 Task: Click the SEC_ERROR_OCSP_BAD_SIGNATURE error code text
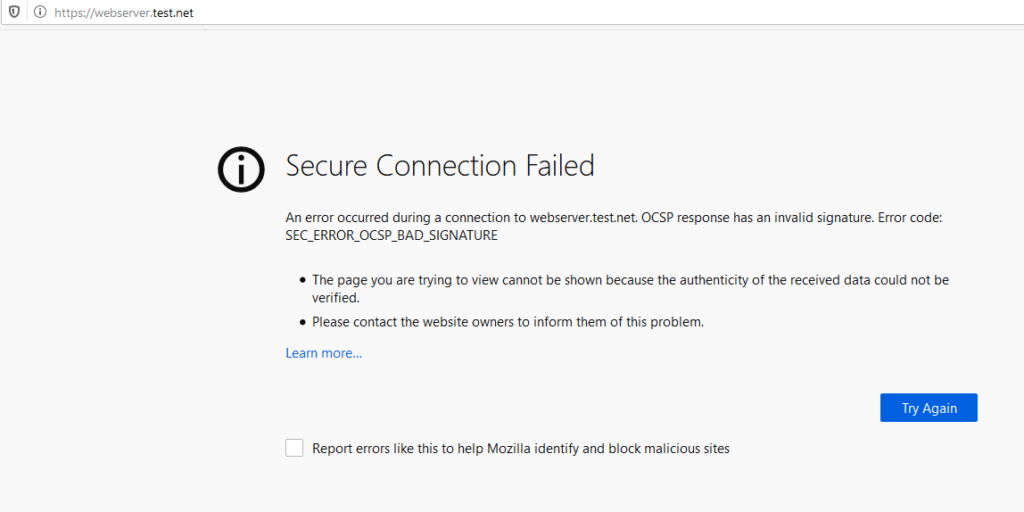(x=391, y=236)
